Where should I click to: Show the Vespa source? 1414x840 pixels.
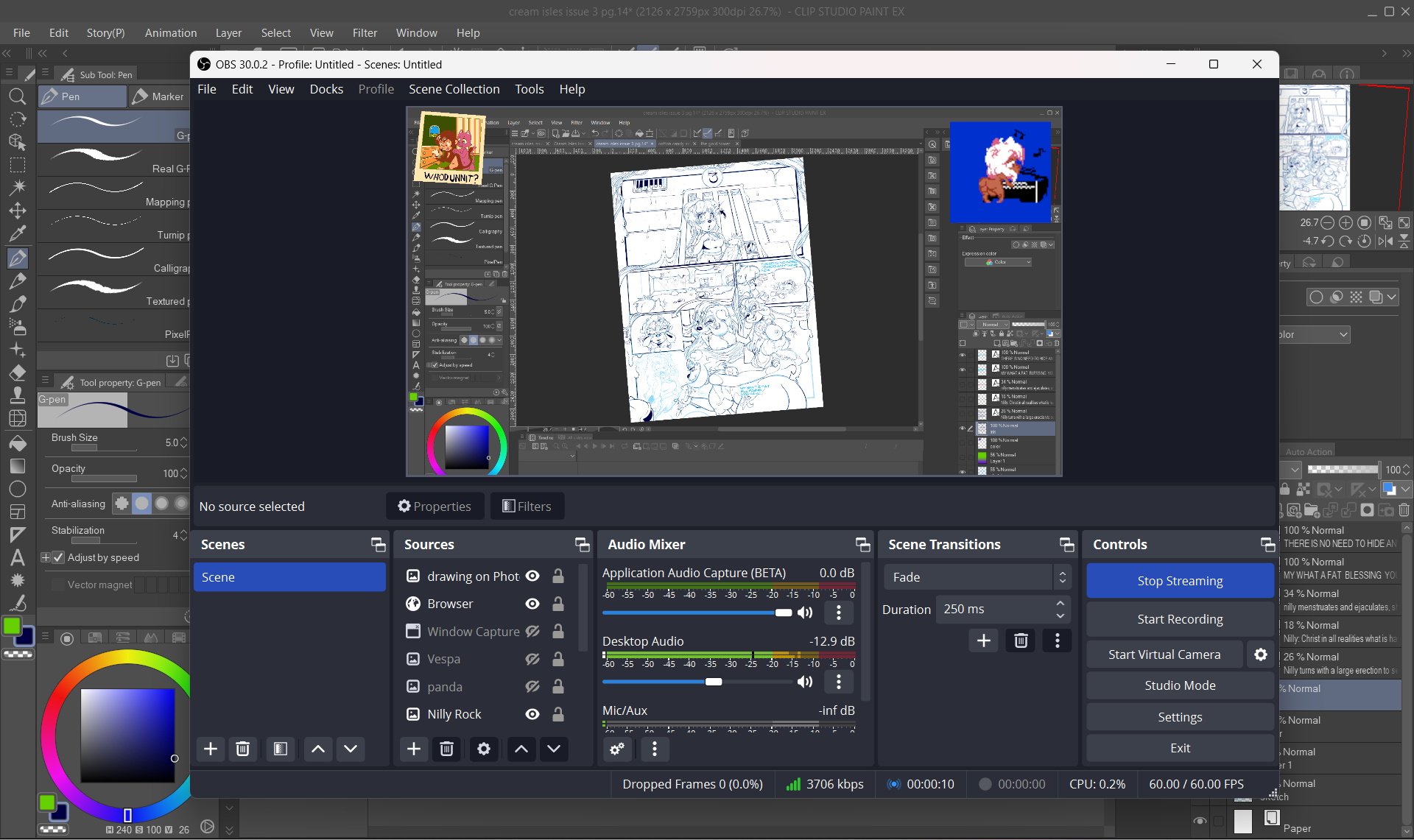click(532, 659)
